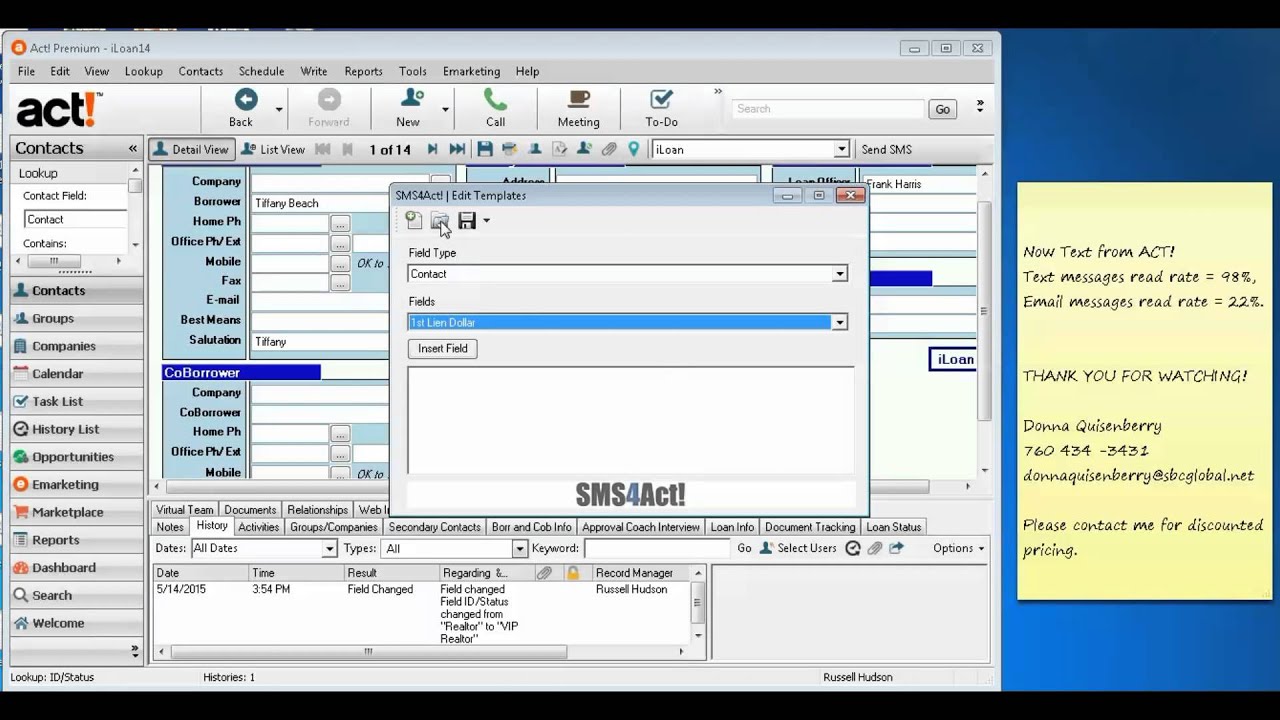
Task: Go to the next contact record
Action: (x=432, y=149)
